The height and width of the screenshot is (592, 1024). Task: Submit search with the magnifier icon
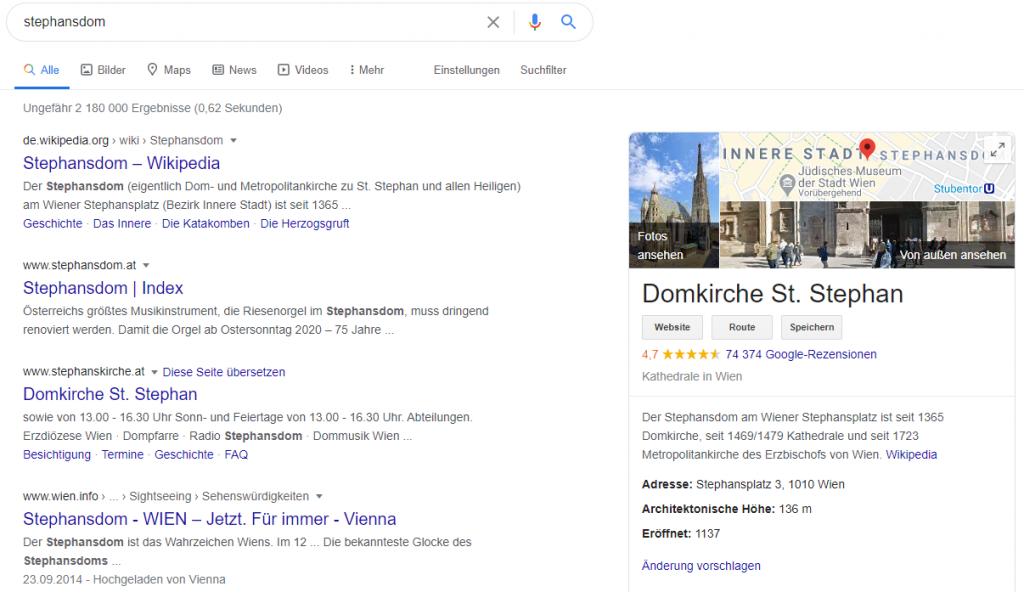(568, 22)
